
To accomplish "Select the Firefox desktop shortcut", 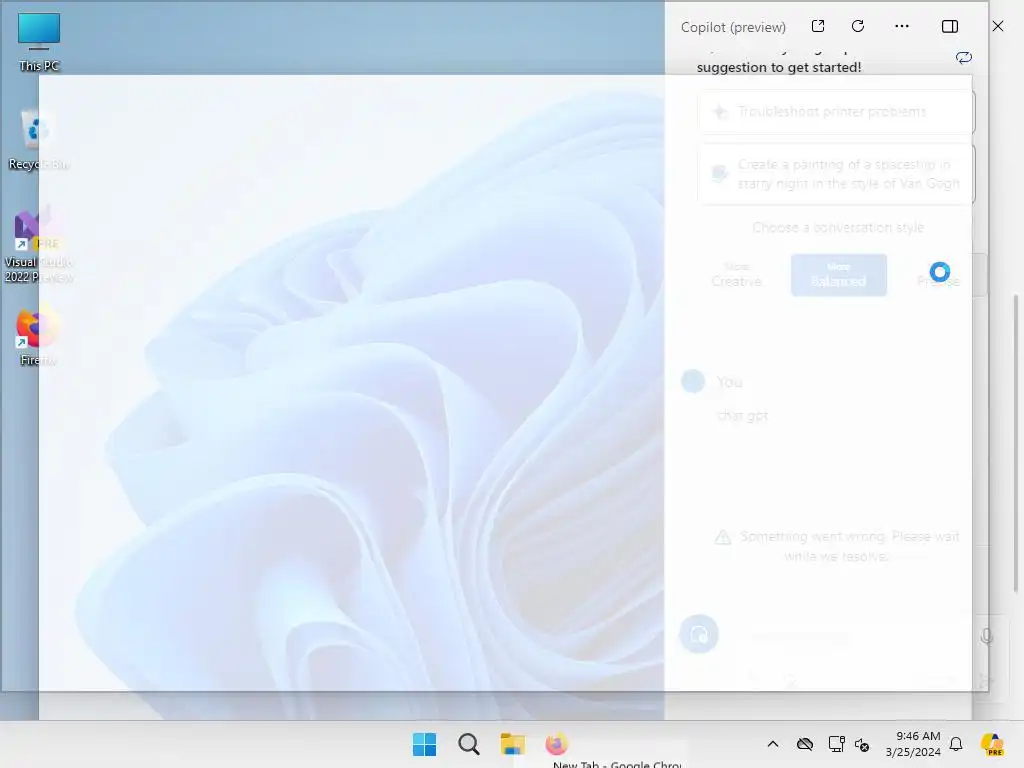I will point(38,337).
